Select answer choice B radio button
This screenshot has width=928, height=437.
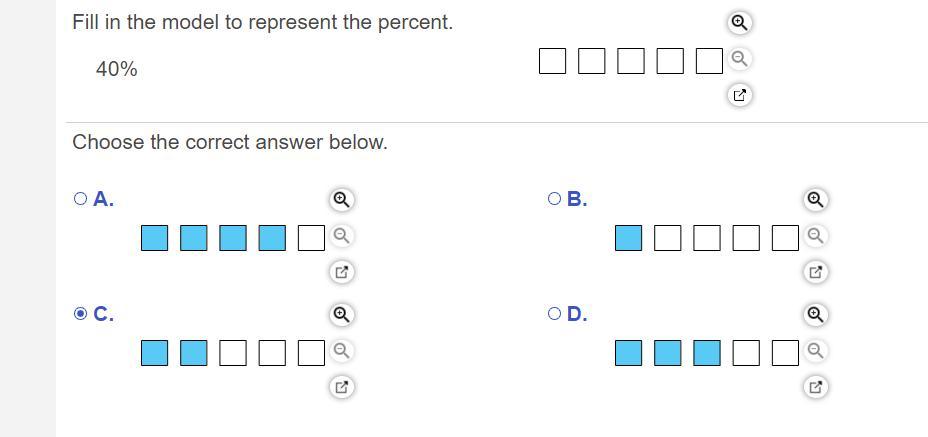(555, 199)
